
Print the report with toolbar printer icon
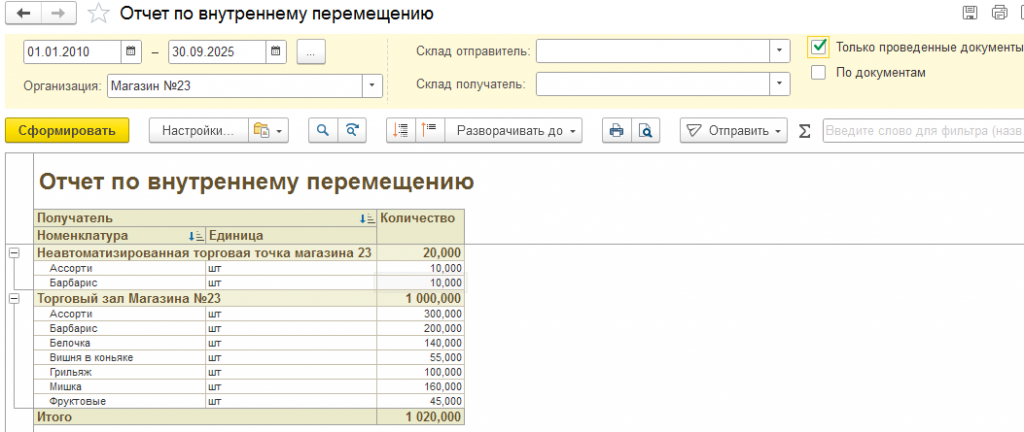[x=616, y=131]
